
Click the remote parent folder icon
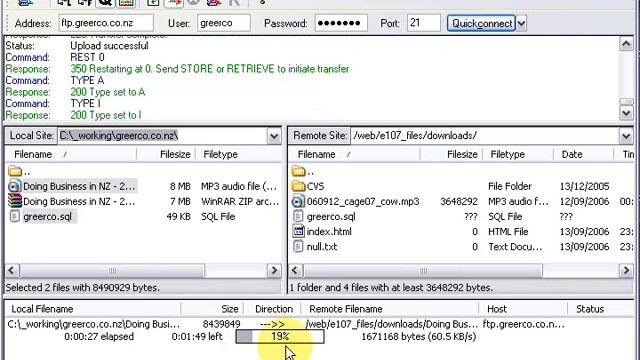point(299,171)
